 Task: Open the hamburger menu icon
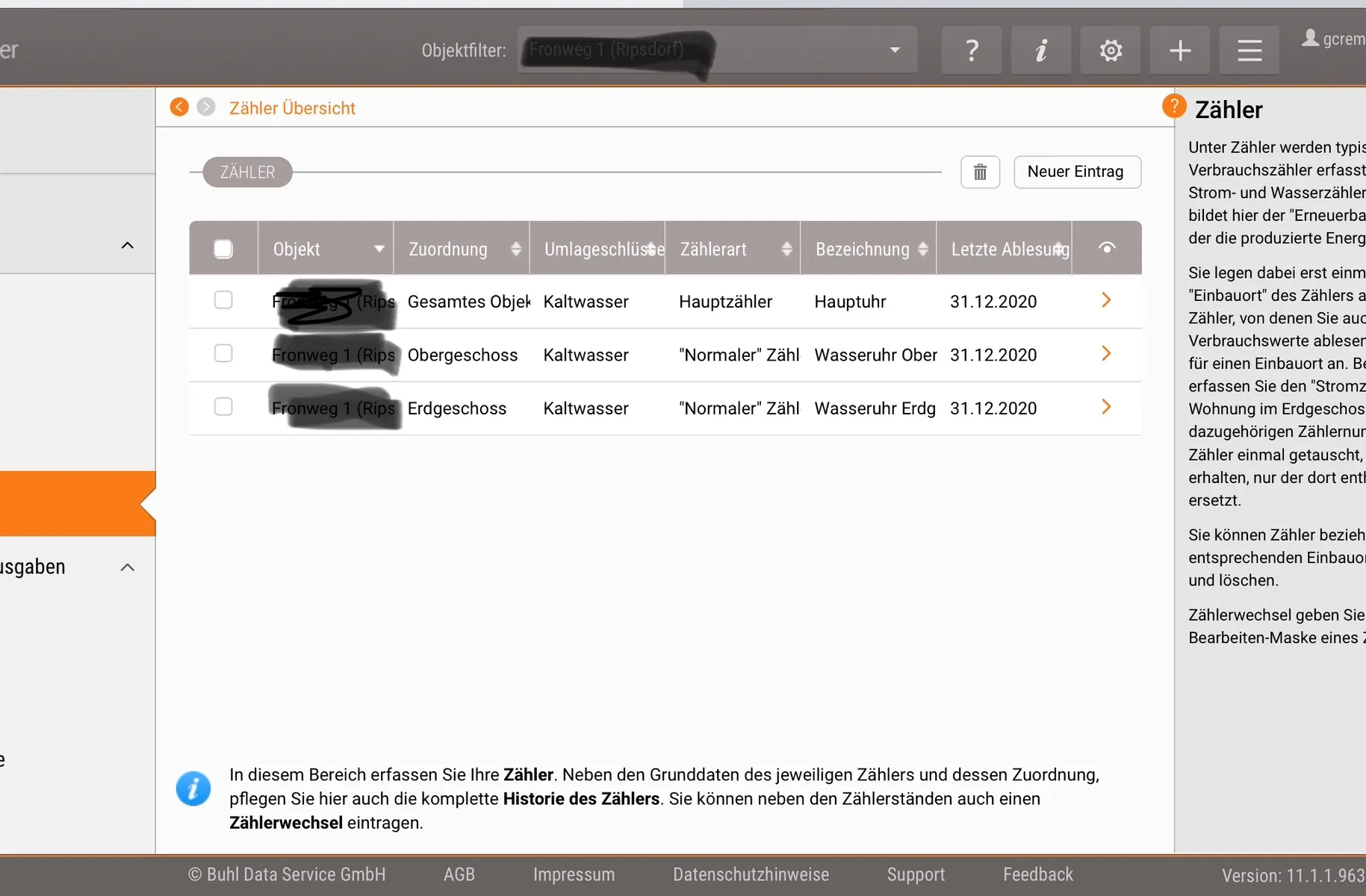pos(1249,51)
